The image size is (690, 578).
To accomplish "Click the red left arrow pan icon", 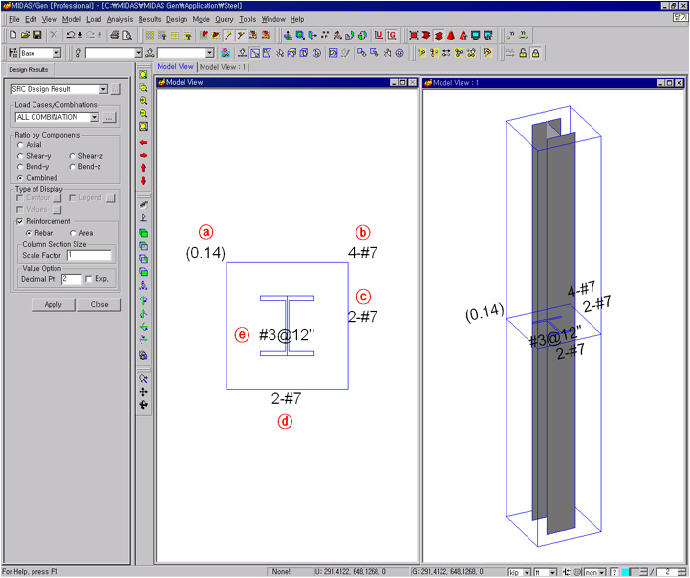I will pos(143,143).
